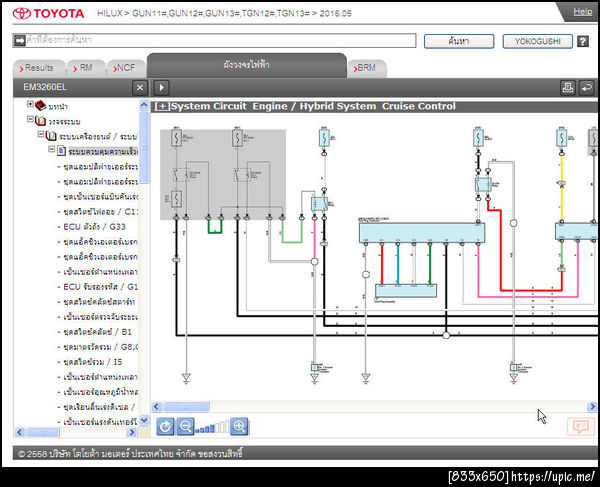
Task: Open the Help link
Action: 582,12
